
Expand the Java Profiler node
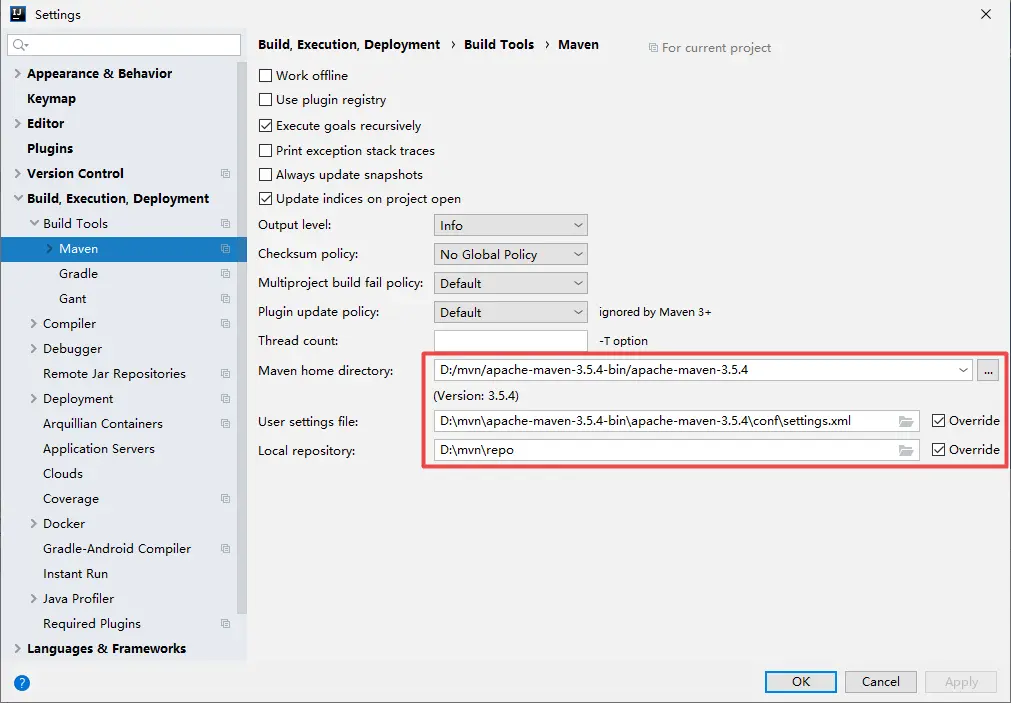34,599
